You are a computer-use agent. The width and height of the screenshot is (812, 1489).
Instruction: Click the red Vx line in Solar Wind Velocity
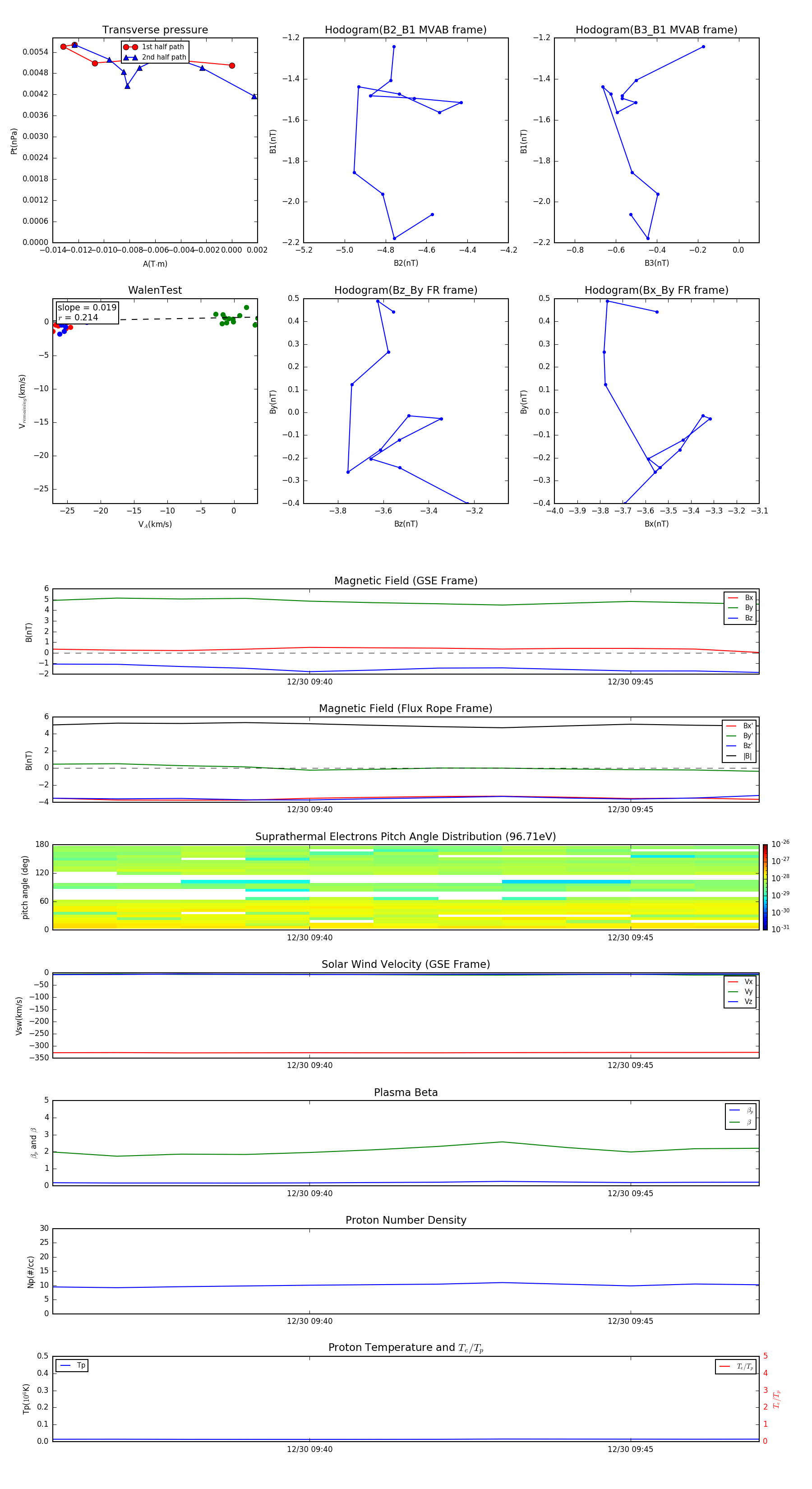tap(406, 1053)
